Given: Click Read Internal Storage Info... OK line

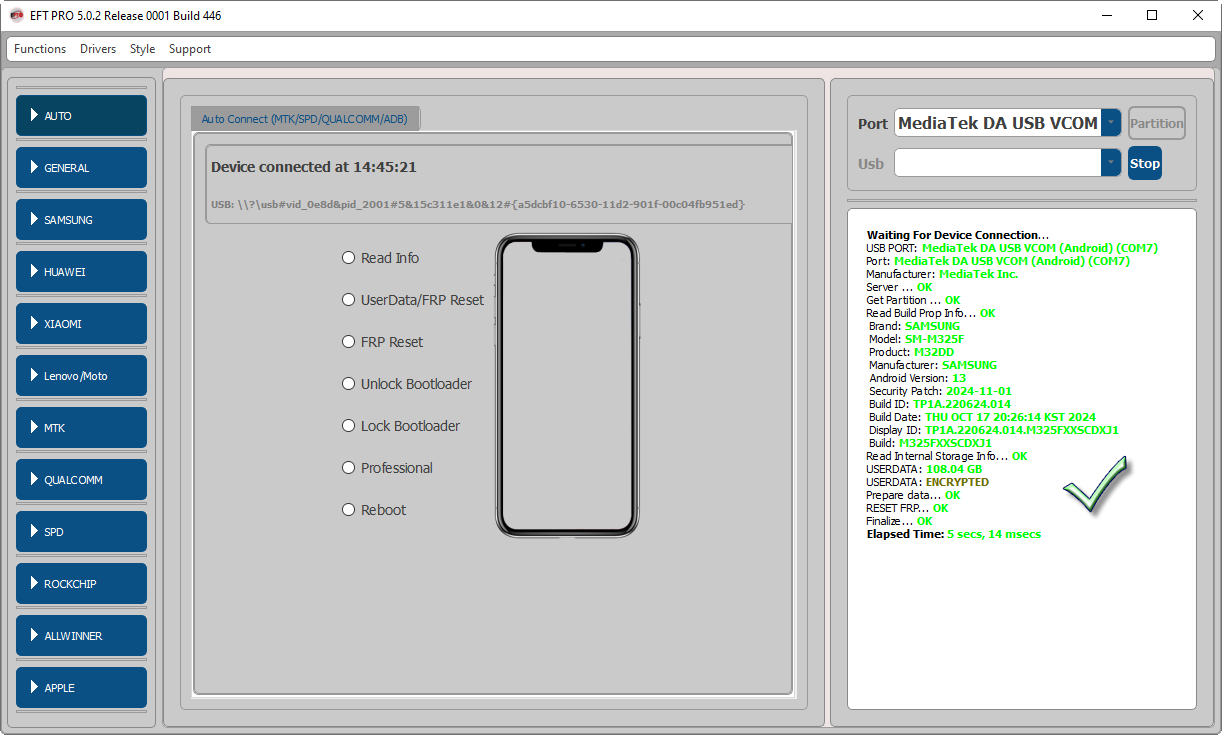Looking at the screenshot, I should pyautogui.click(x=947, y=456).
